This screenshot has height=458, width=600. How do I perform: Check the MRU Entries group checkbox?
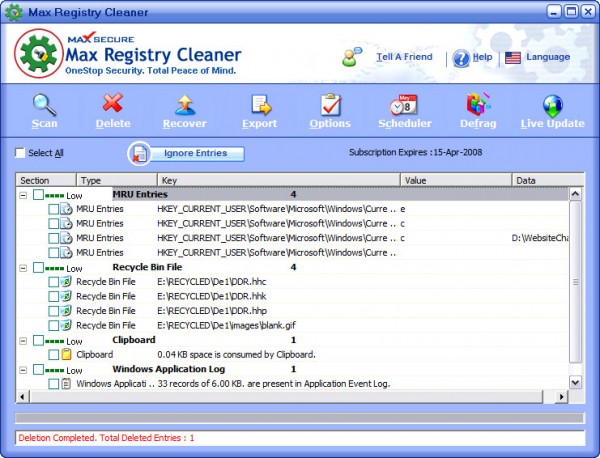pos(38,195)
